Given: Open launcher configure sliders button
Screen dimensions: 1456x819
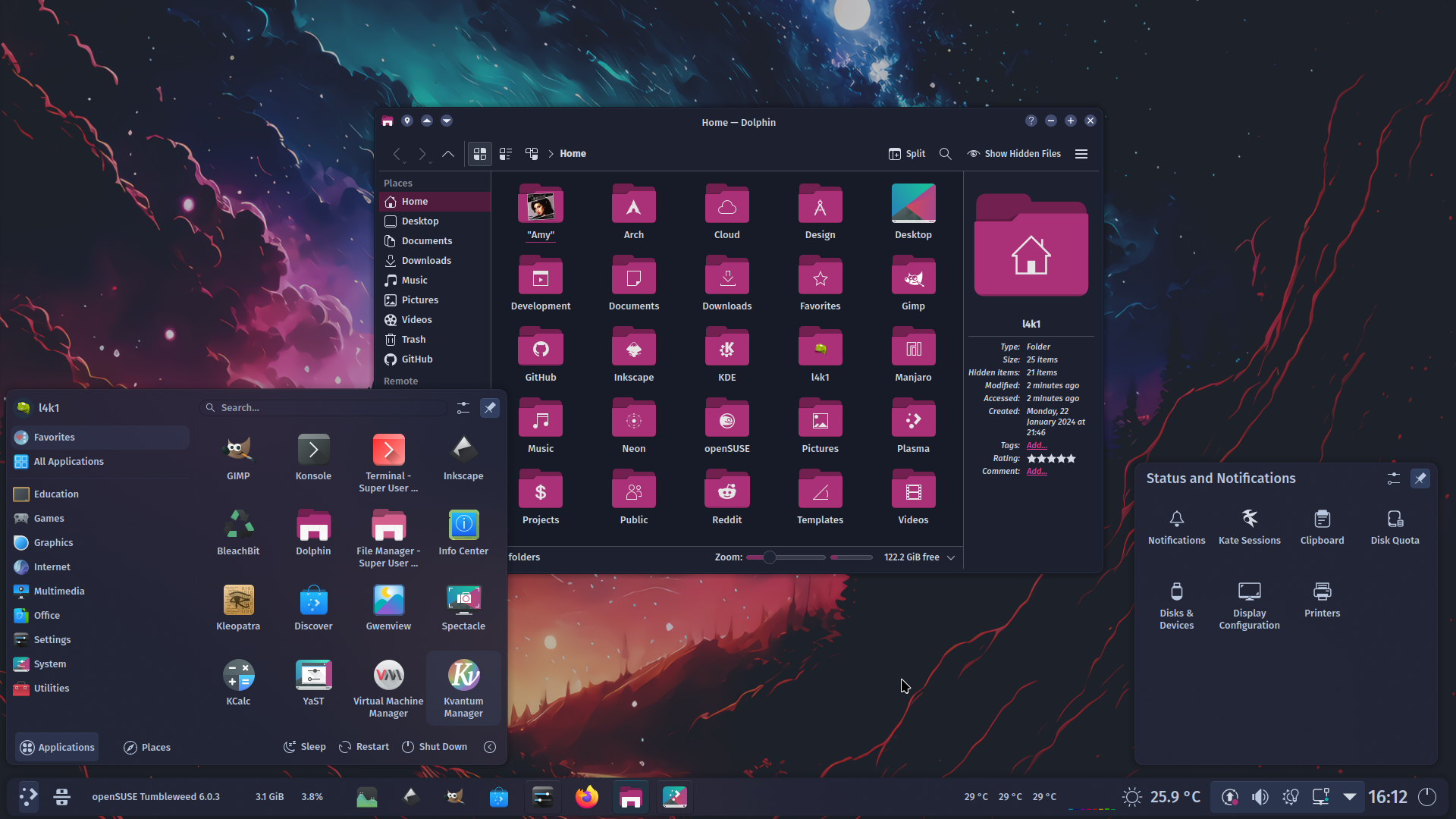Looking at the screenshot, I should [463, 408].
